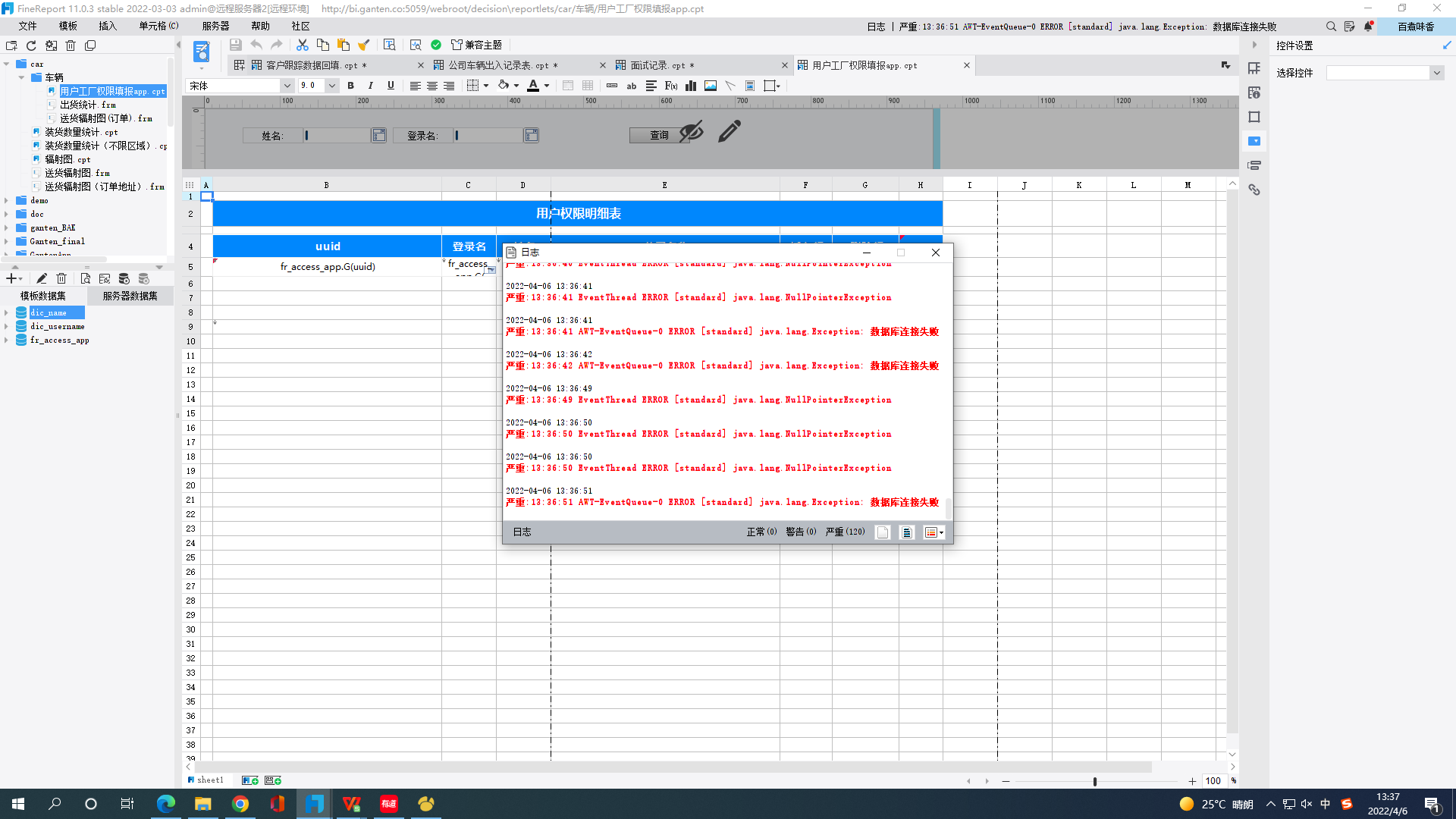Click the 百嘉味香 account button
The width and height of the screenshot is (1456, 819).
1416,27
